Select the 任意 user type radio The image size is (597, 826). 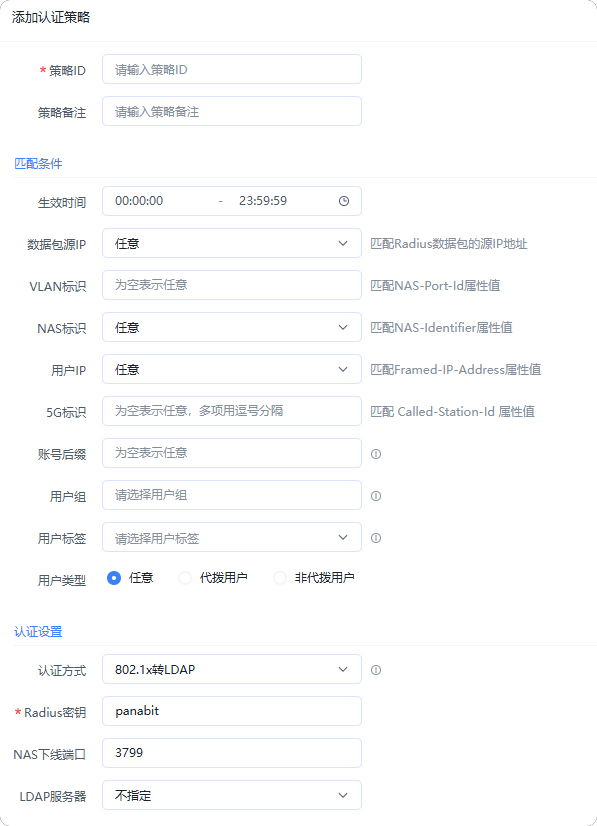(x=114, y=578)
